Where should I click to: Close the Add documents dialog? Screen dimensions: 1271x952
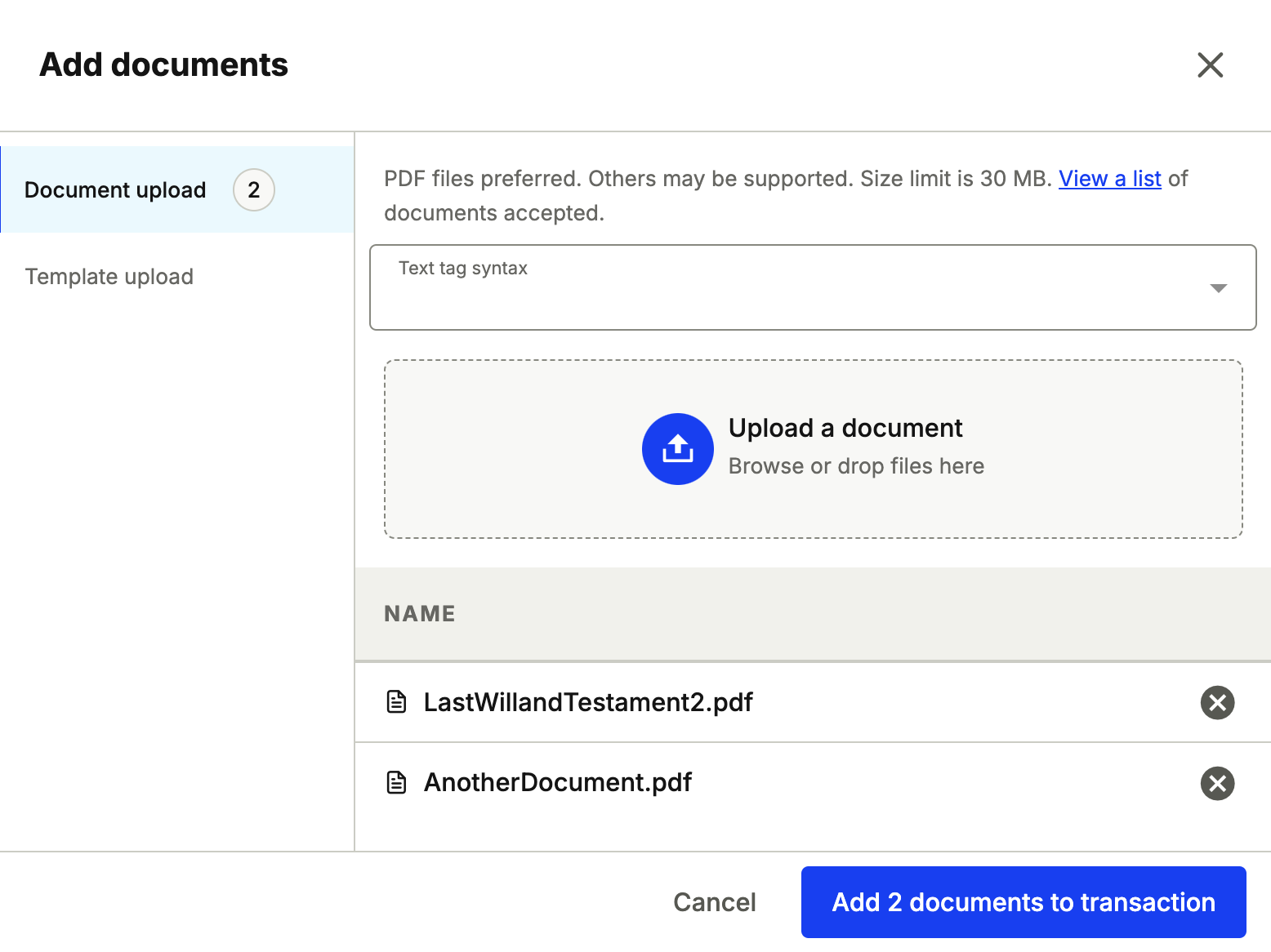click(x=1210, y=65)
